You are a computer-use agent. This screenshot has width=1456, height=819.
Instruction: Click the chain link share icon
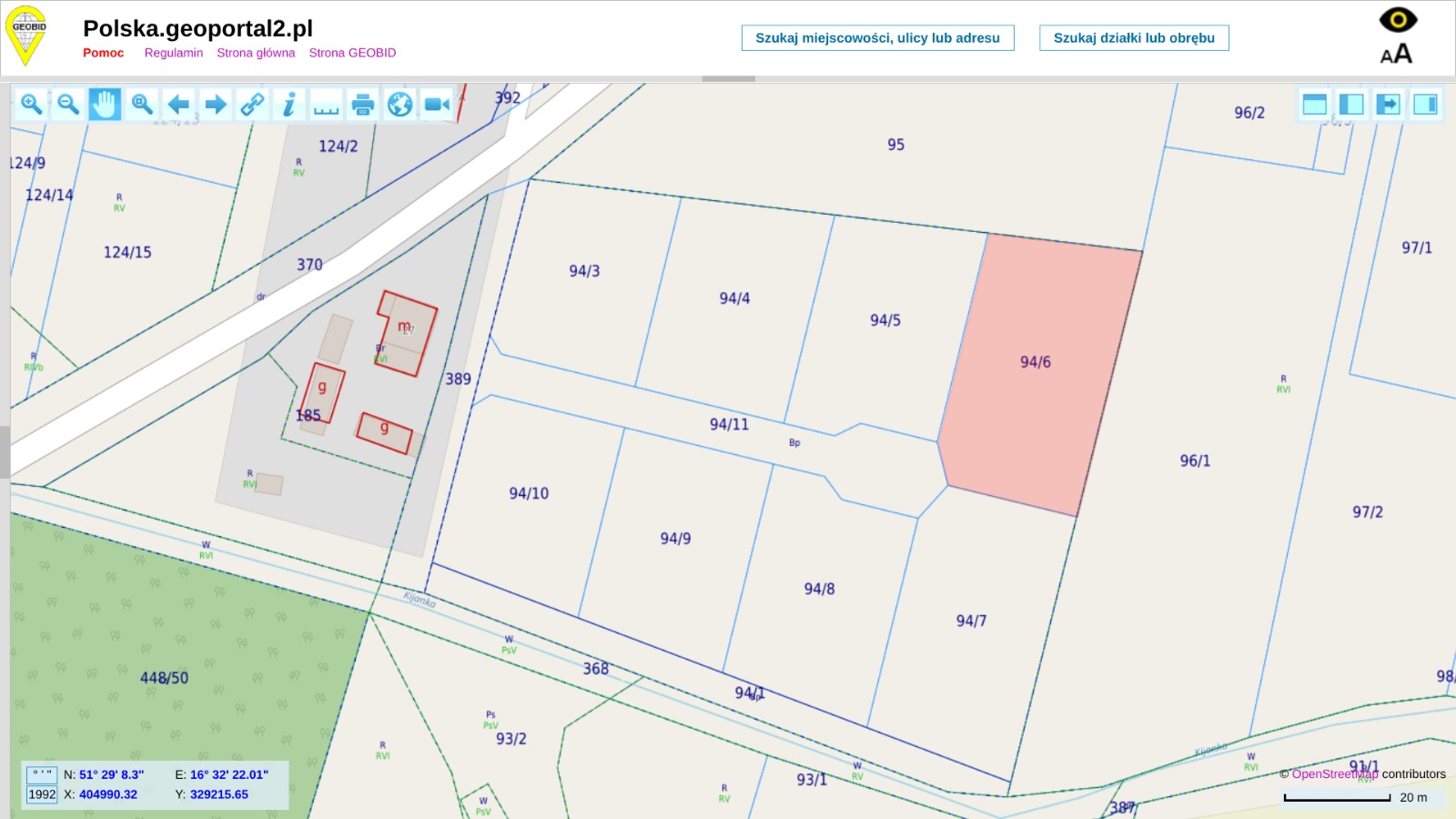[252, 105]
